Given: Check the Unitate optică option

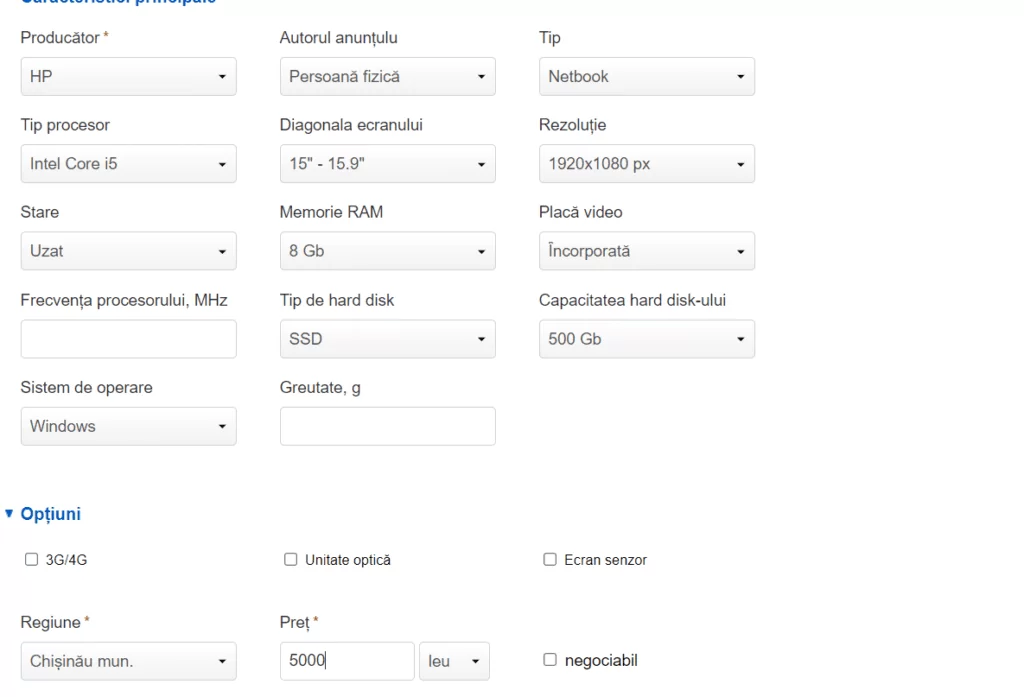Looking at the screenshot, I should tap(291, 559).
